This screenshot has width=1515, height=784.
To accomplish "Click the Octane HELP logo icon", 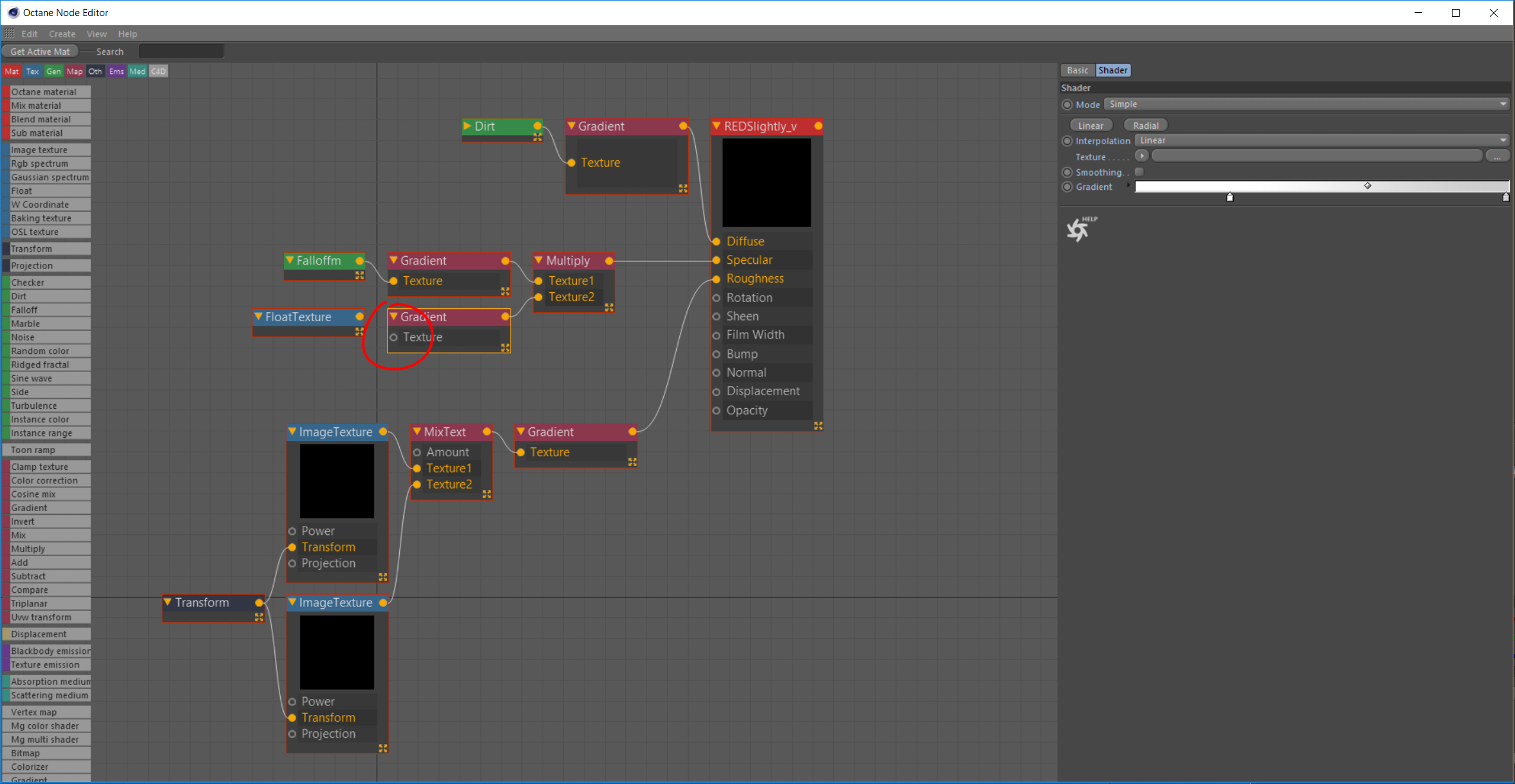I will pos(1079,229).
